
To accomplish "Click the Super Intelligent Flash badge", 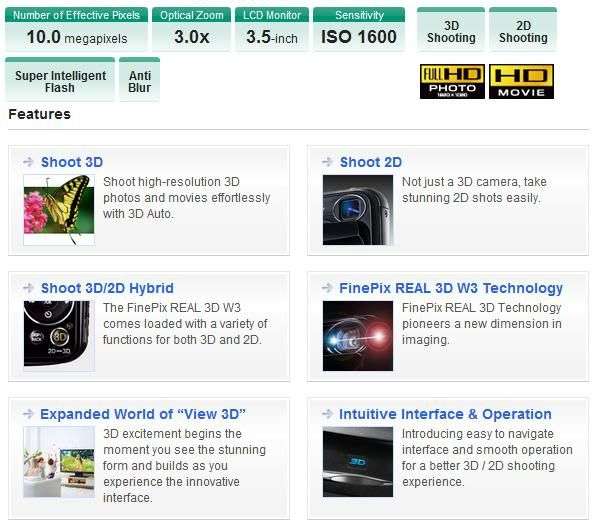I will 60,79.
